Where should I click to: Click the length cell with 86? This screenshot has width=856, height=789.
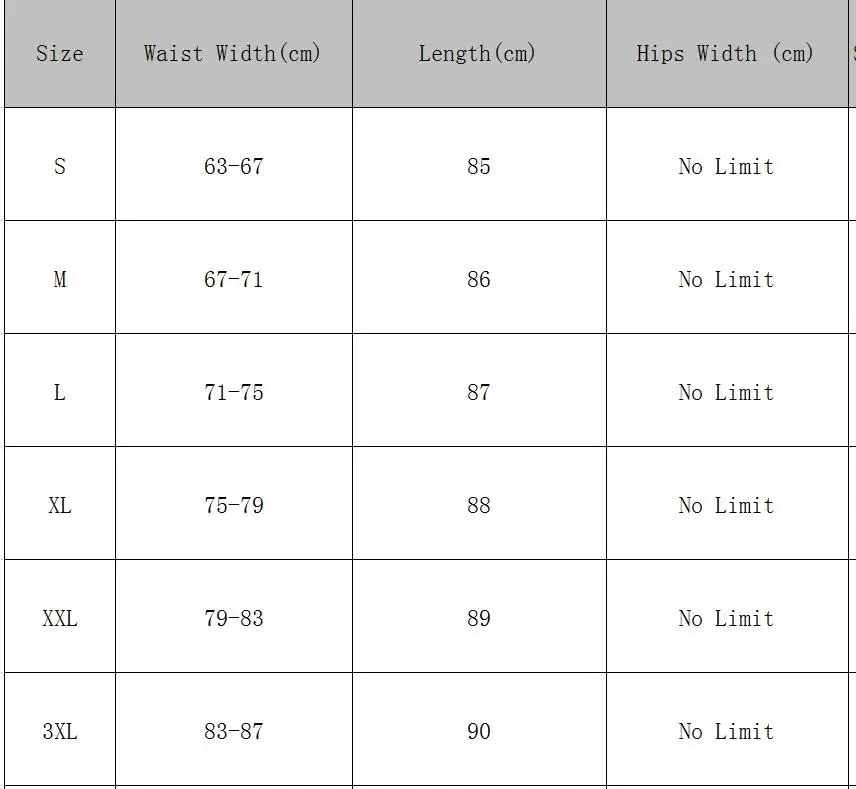click(x=479, y=279)
